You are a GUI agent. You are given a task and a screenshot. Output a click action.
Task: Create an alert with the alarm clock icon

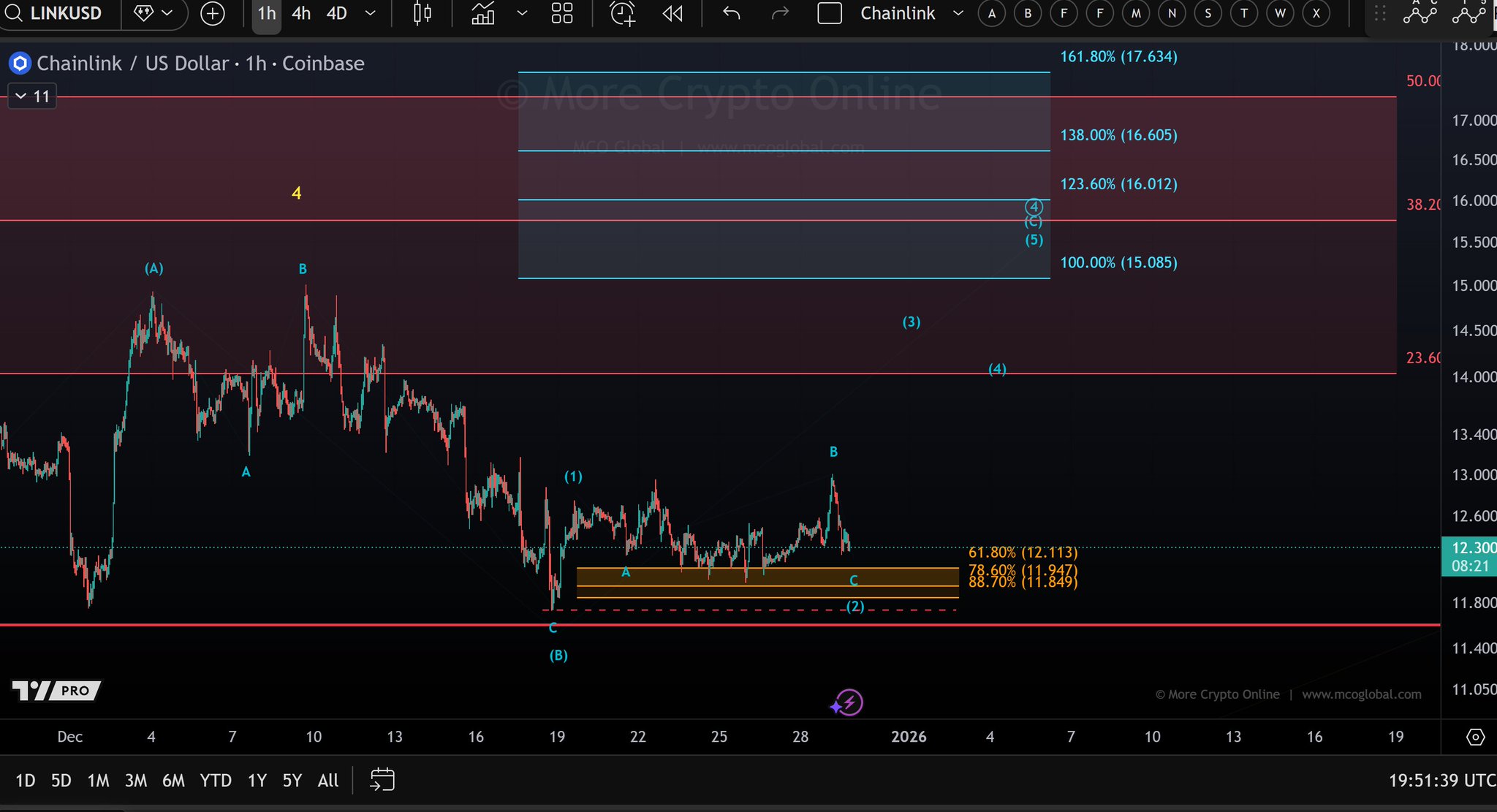pos(622,13)
